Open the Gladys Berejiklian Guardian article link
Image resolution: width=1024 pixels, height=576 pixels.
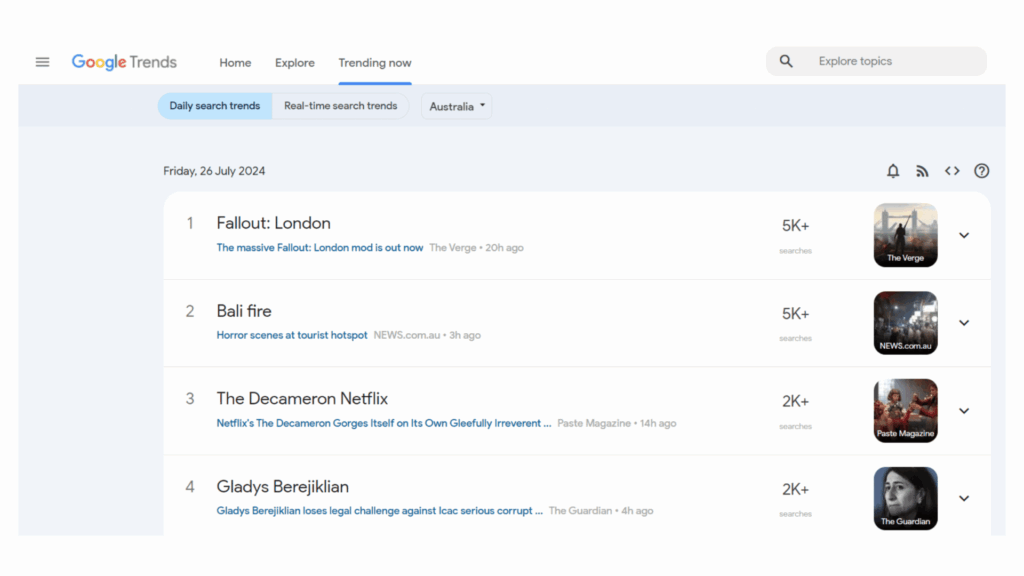379,511
